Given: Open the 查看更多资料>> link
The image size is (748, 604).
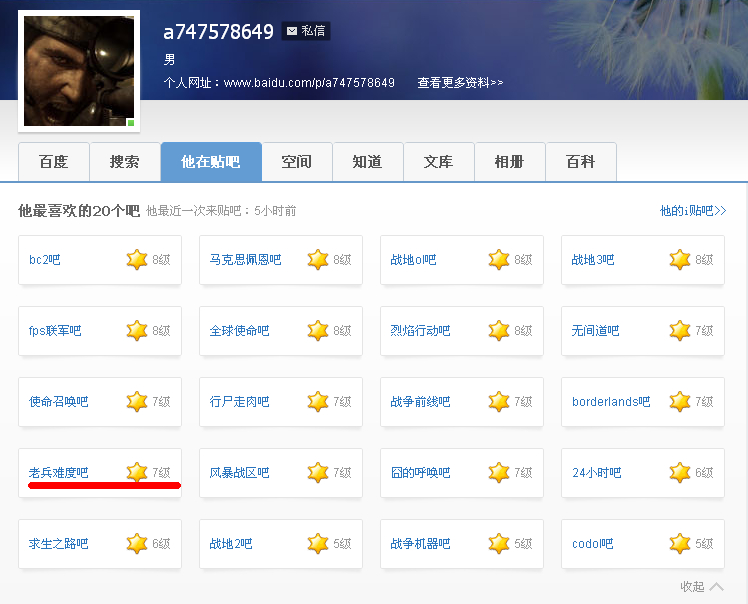Looking at the screenshot, I should [x=460, y=83].
